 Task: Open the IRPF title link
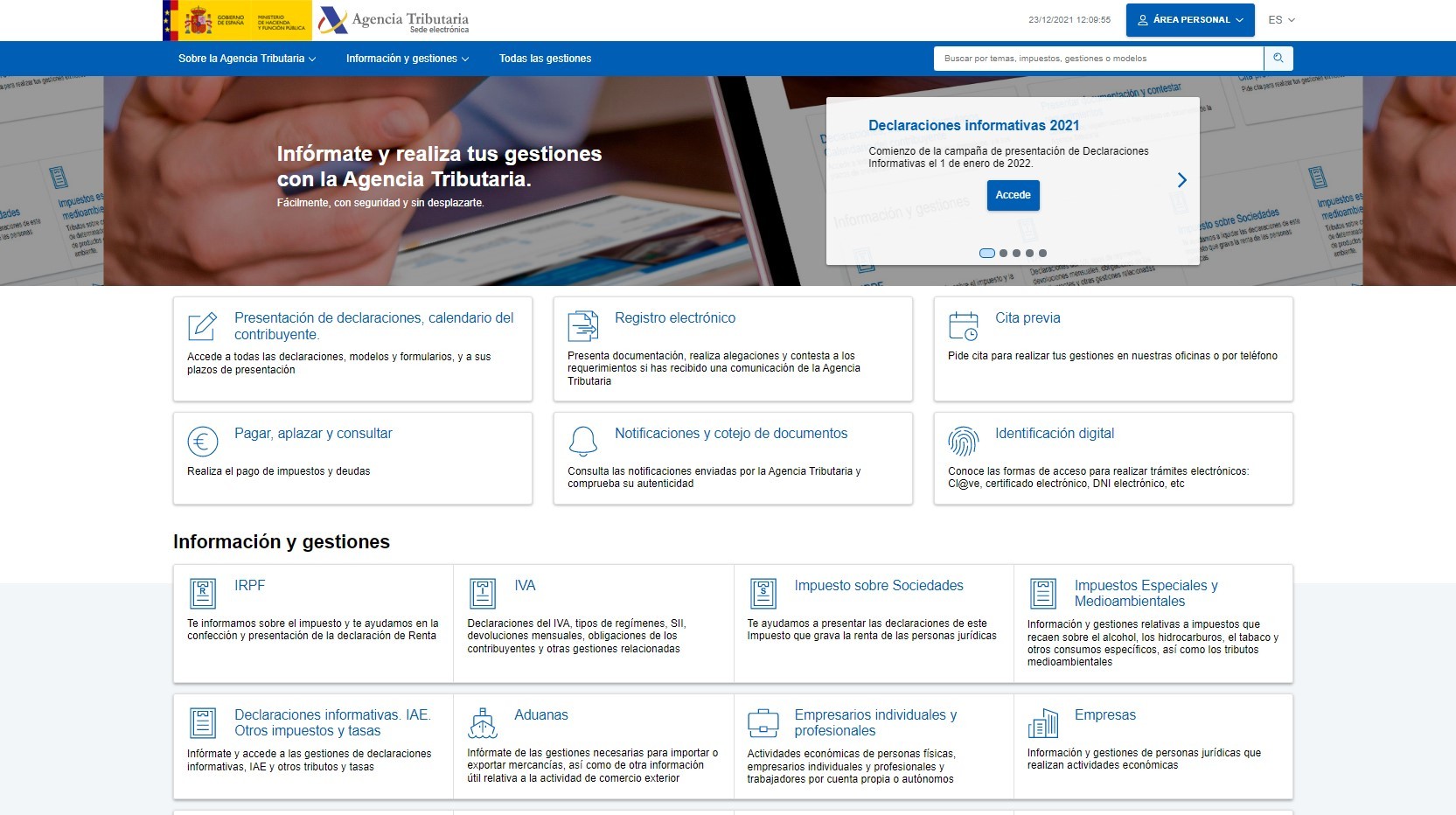pos(249,586)
